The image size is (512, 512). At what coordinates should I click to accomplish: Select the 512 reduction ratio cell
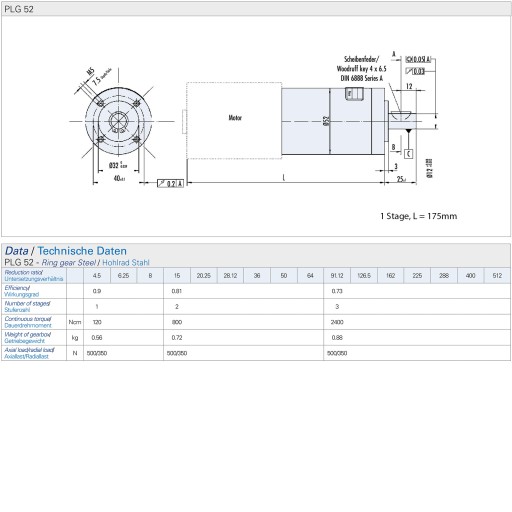pos(497,276)
